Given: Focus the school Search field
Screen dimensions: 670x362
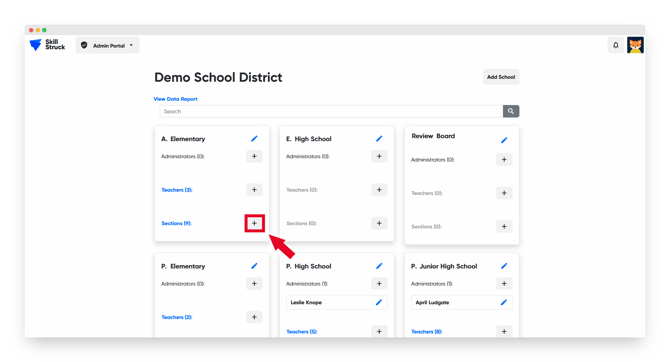Looking at the screenshot, I should tap(331, 111).
